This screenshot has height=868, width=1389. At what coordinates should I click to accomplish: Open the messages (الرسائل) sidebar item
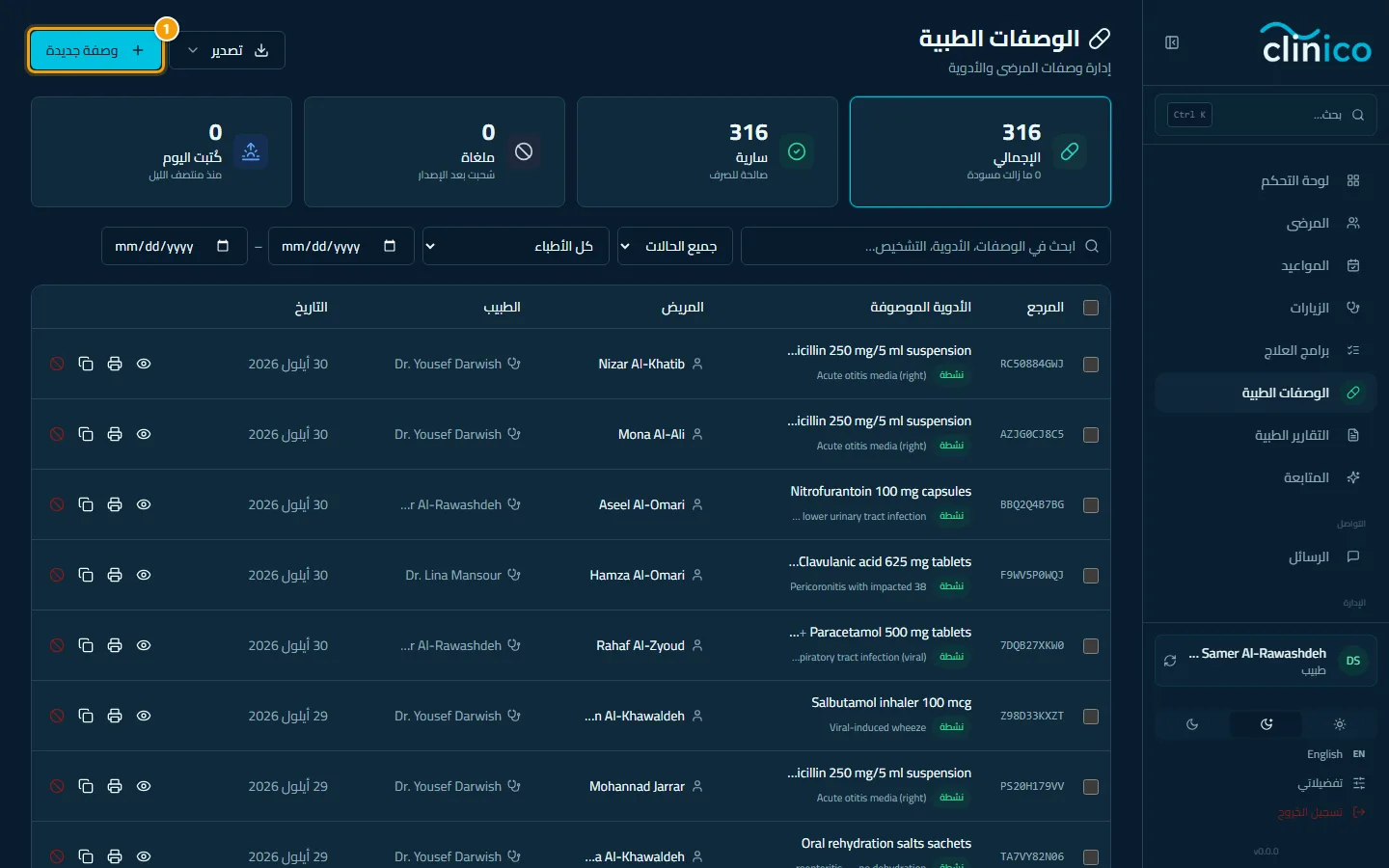1266,556
